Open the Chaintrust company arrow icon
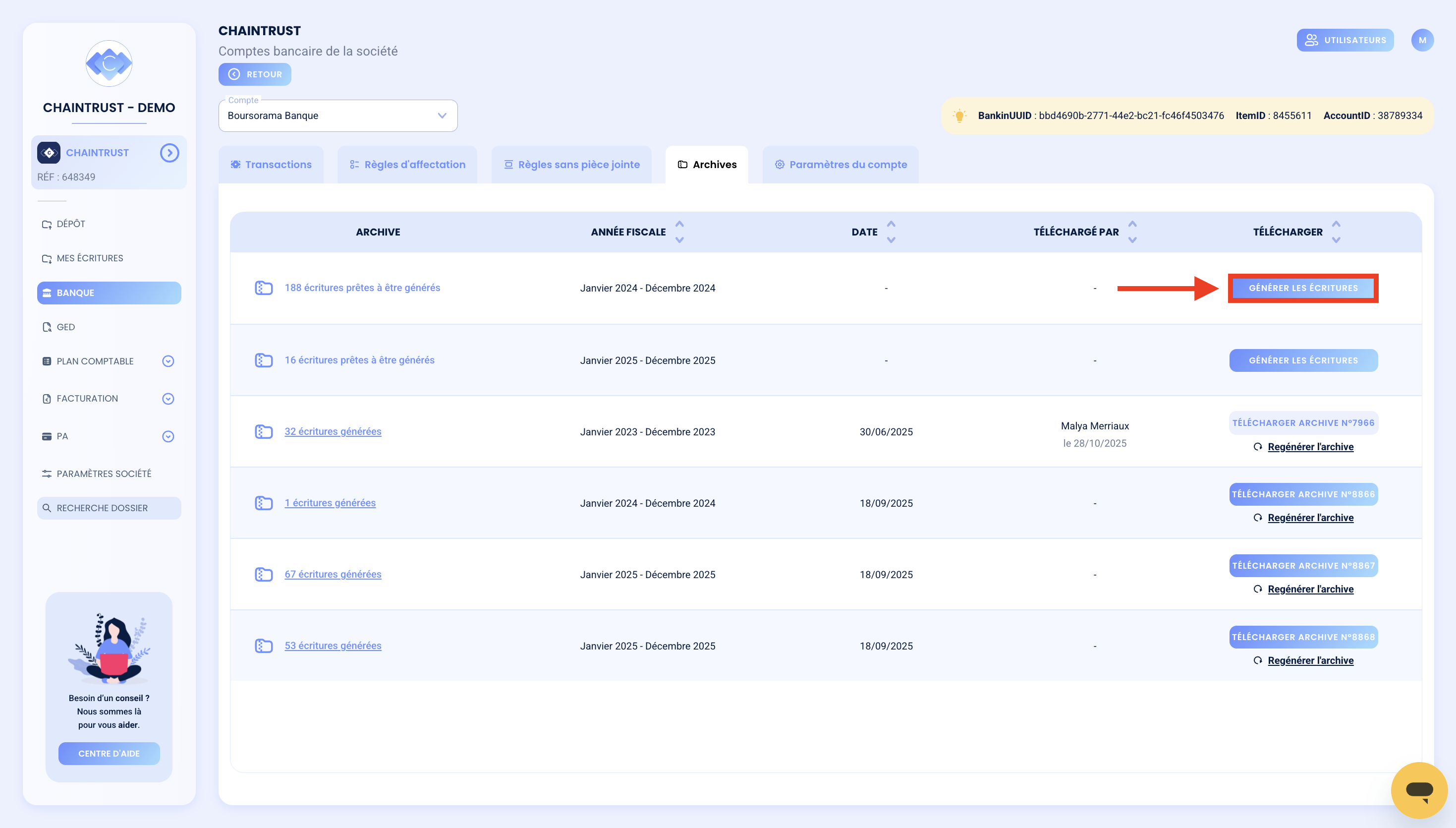The width and height of the screenshot is (1456, 828). click(x=169, y=152)
